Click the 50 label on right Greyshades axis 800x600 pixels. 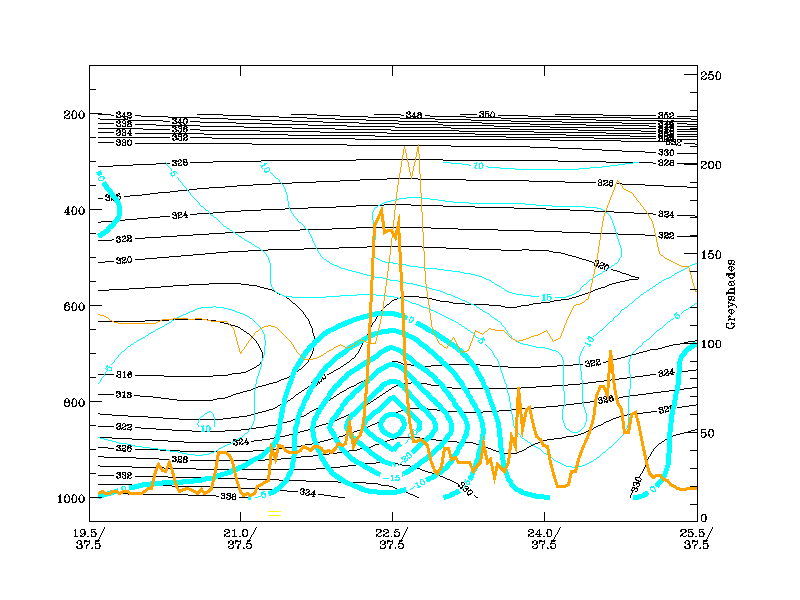[709, 434]
